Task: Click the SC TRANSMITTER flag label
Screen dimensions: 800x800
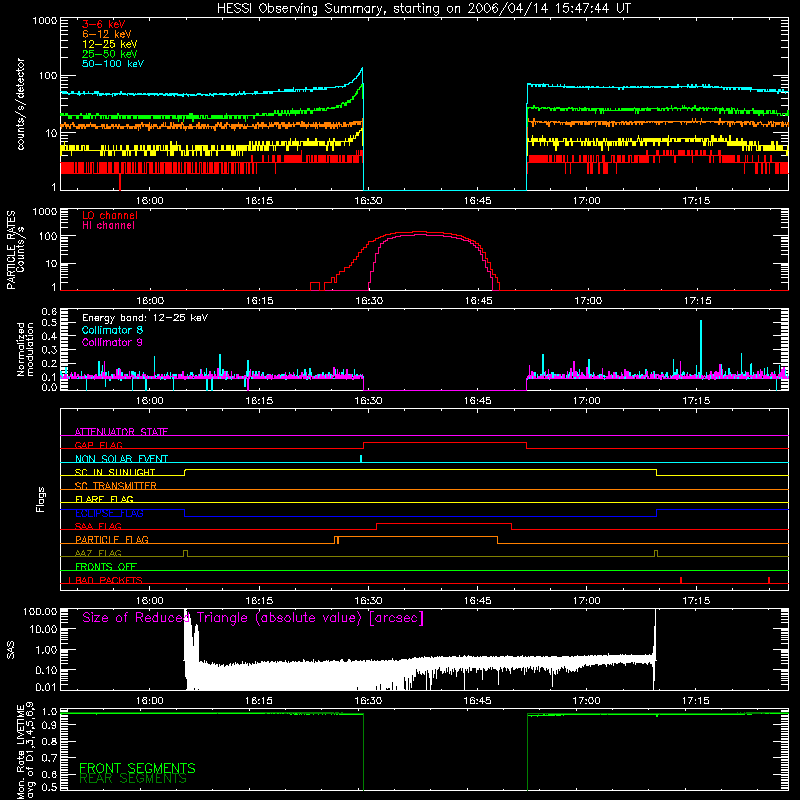Action: tap(115, 486)
